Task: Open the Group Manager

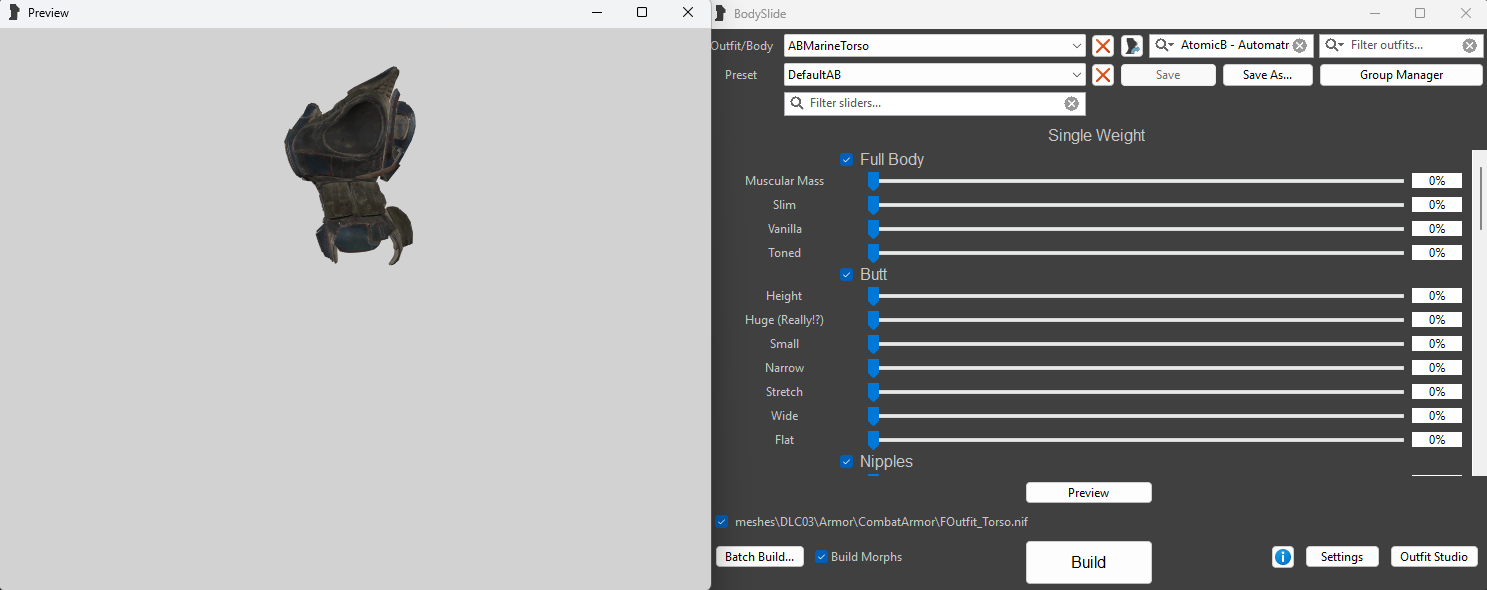Action: pyautogui.click(x=1401, y=75)
